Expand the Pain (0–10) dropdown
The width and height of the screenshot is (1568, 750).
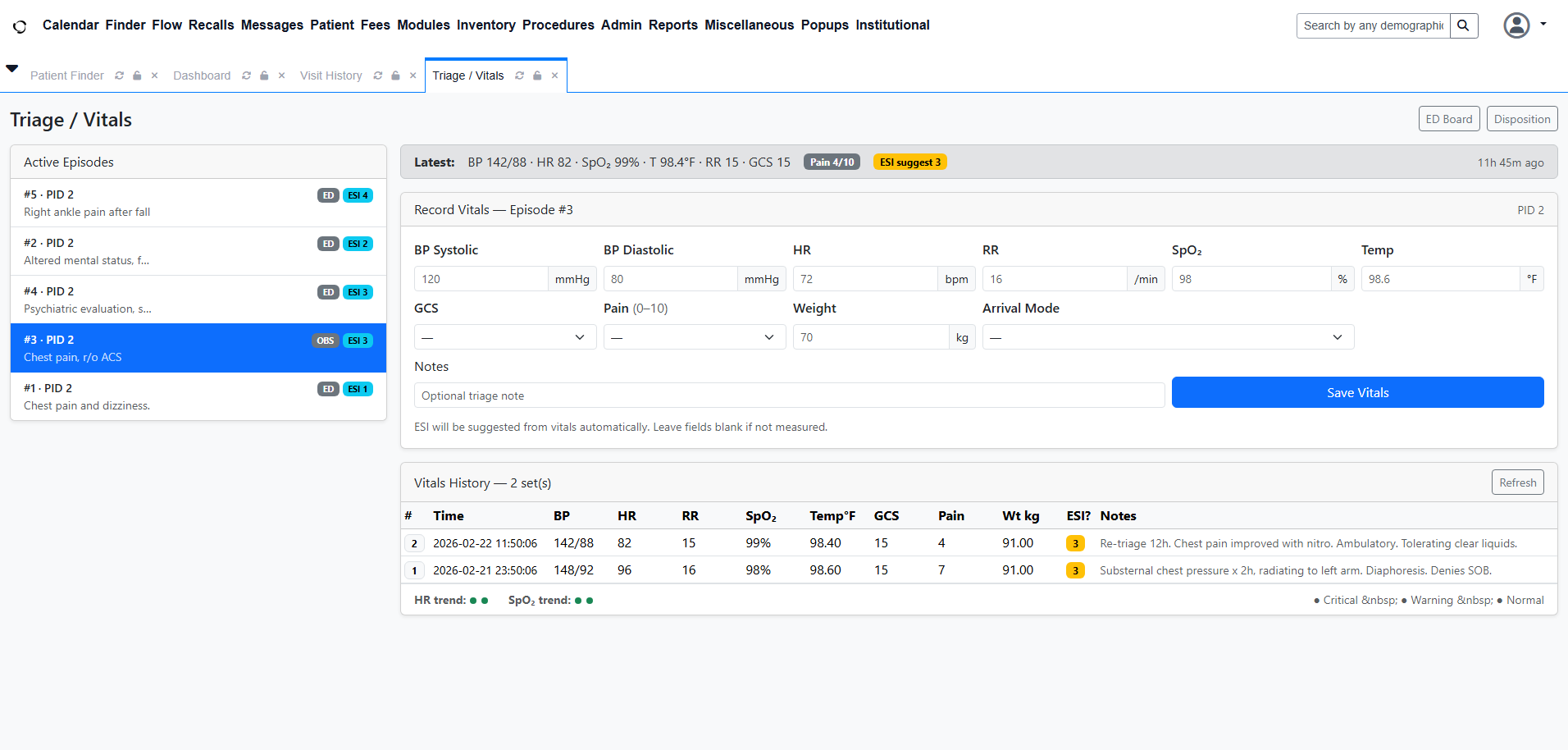[x=694, y=337]
